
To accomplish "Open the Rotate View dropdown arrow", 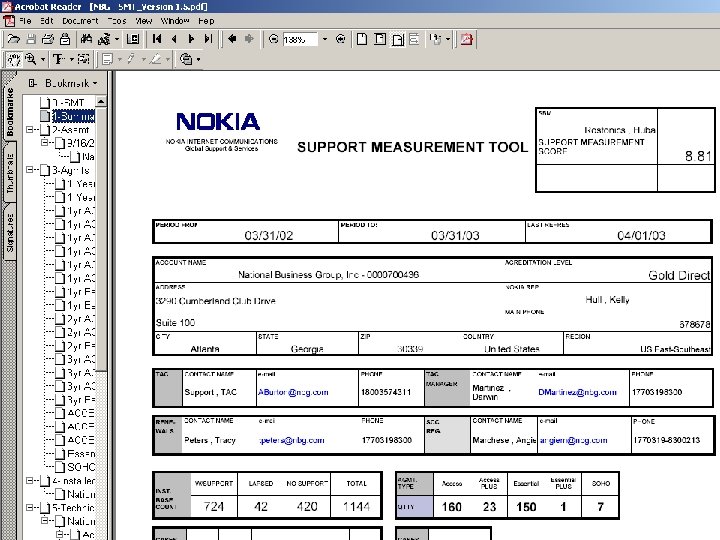I will 448,39.
